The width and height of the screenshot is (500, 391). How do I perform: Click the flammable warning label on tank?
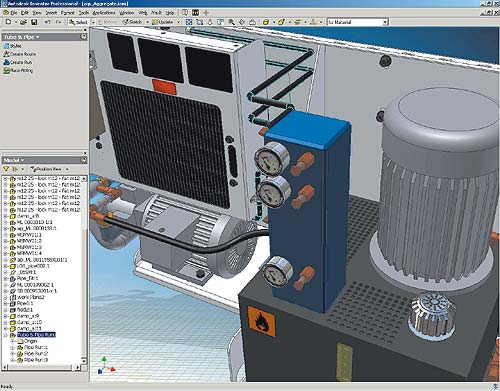point(261,322)
